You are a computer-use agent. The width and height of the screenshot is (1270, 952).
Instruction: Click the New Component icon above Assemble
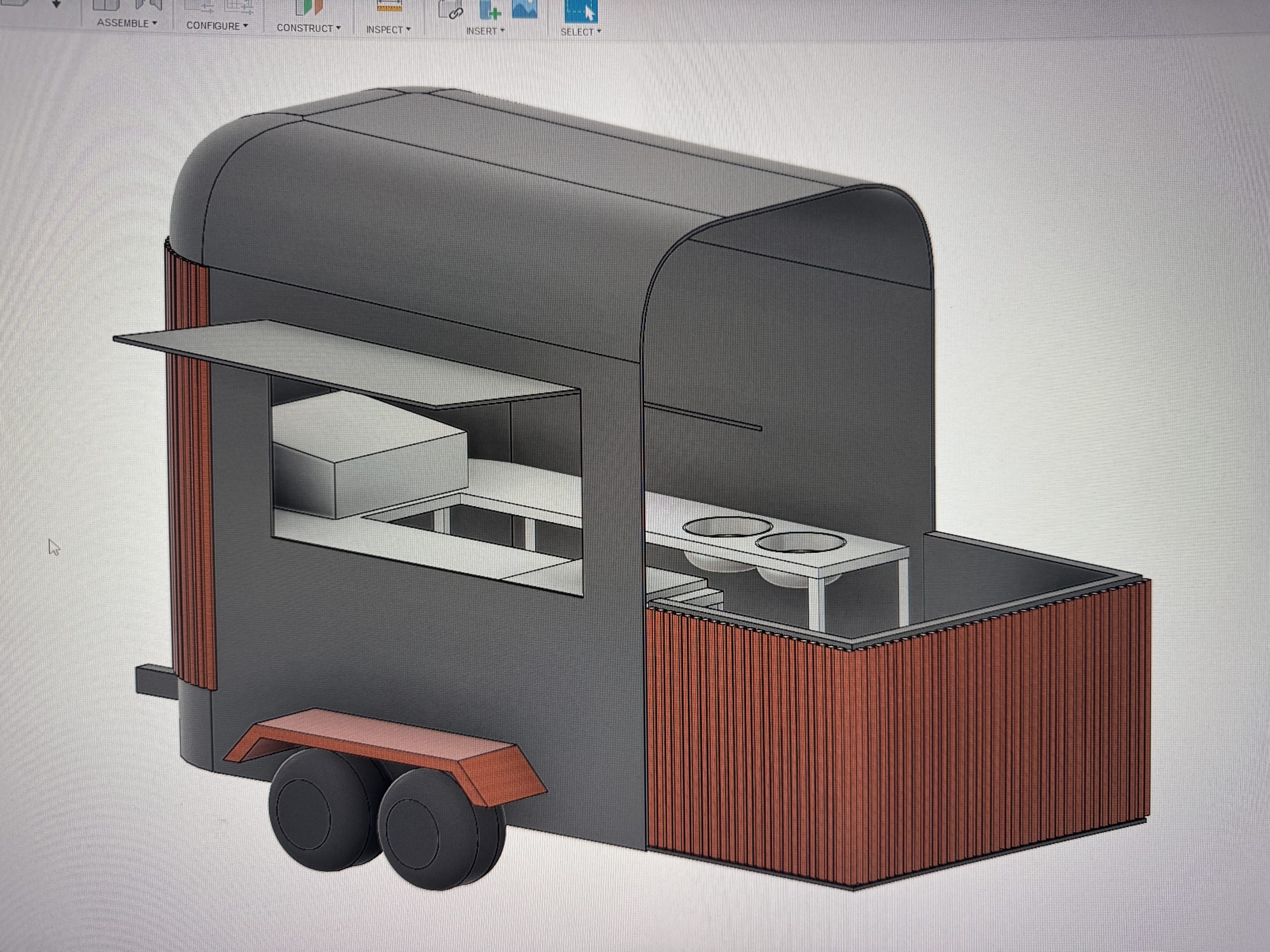pyautogui.click(x=106, y=4)
